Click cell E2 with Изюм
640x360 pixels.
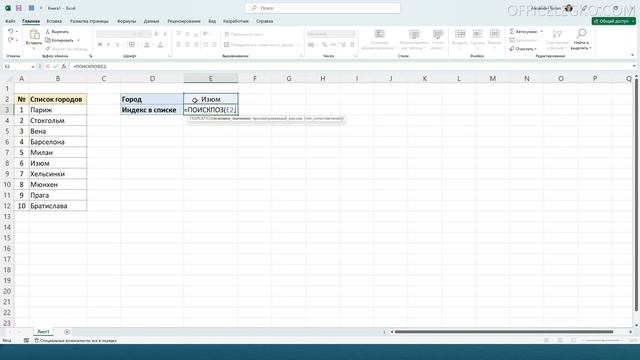[211, 99]
